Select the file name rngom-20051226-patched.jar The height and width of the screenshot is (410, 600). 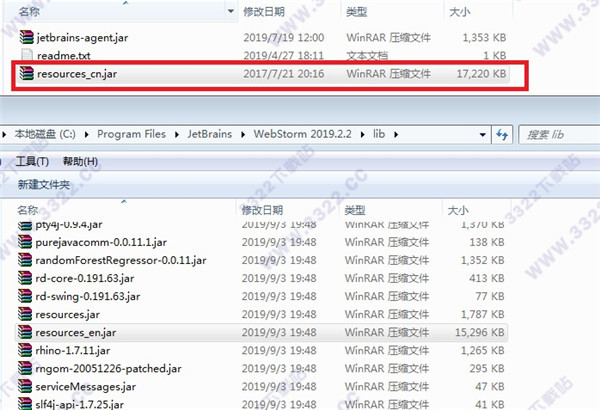click(108, 369)
